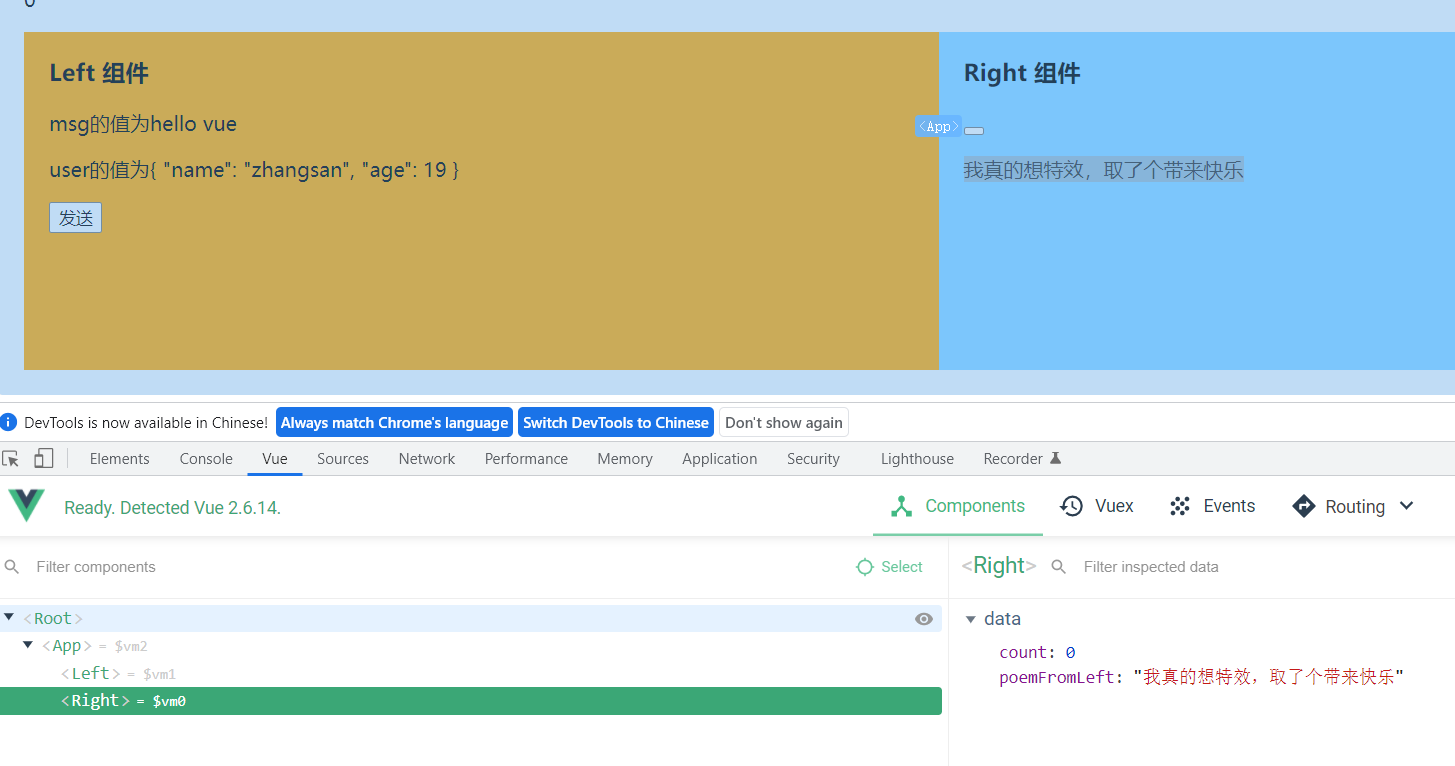Click the inspect element cursor icon
Image resolution: width=1455 pixels, height=766 pixels.
(11, 458)
